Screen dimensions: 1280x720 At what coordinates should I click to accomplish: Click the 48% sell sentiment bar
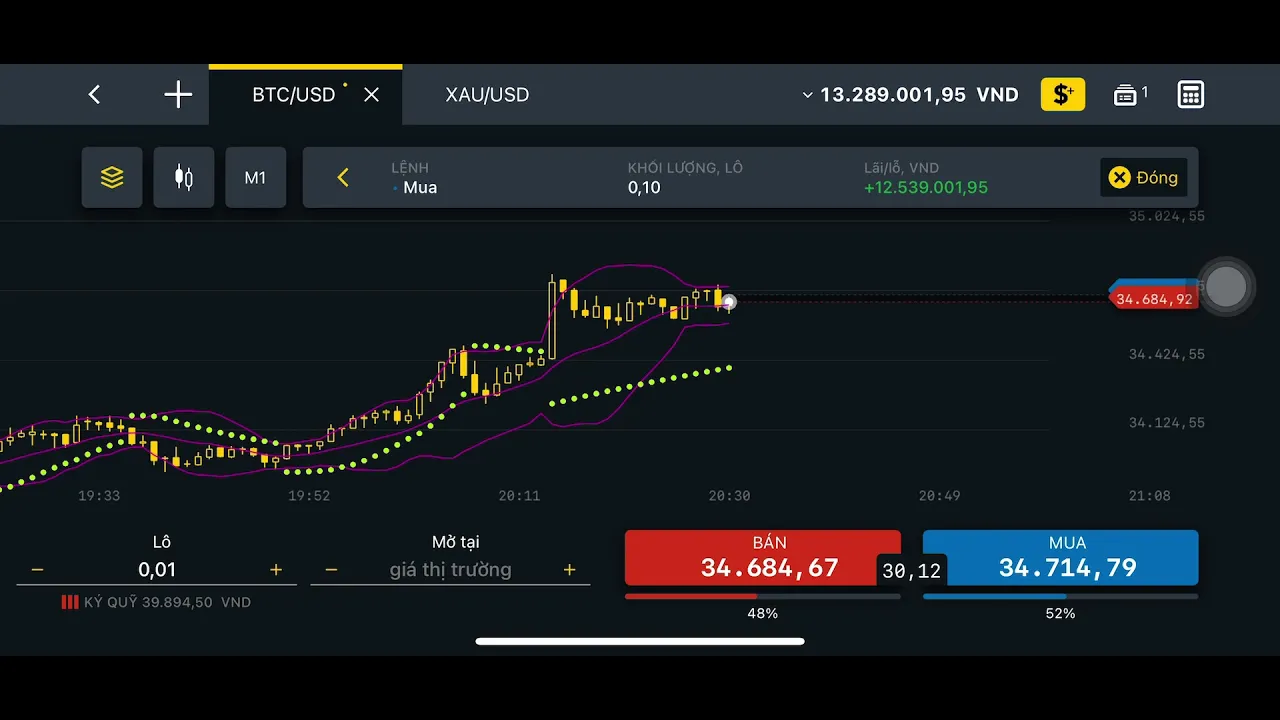[x=763, y=597]
